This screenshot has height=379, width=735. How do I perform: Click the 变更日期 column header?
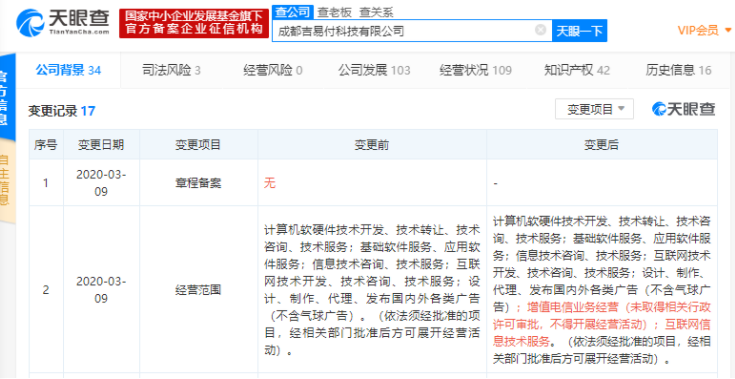[101, 145]
